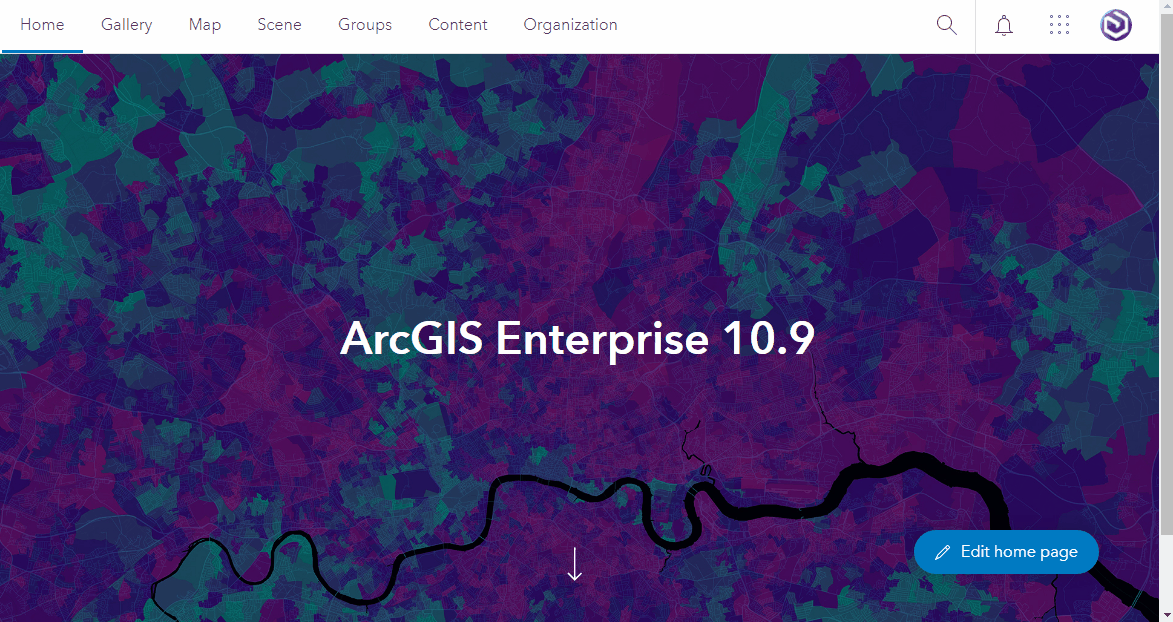Viewport: 1173px width, 622px height.
Task: Open the Groups tab
Action: coord(365,25)
